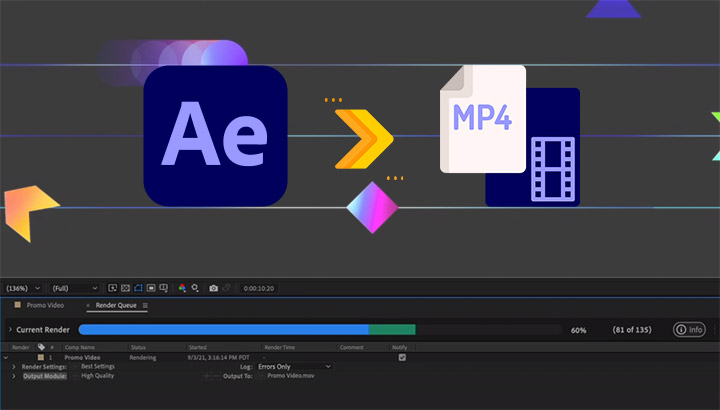Expand the Render Settings row

pyautogui.click(x=14, y=367)
